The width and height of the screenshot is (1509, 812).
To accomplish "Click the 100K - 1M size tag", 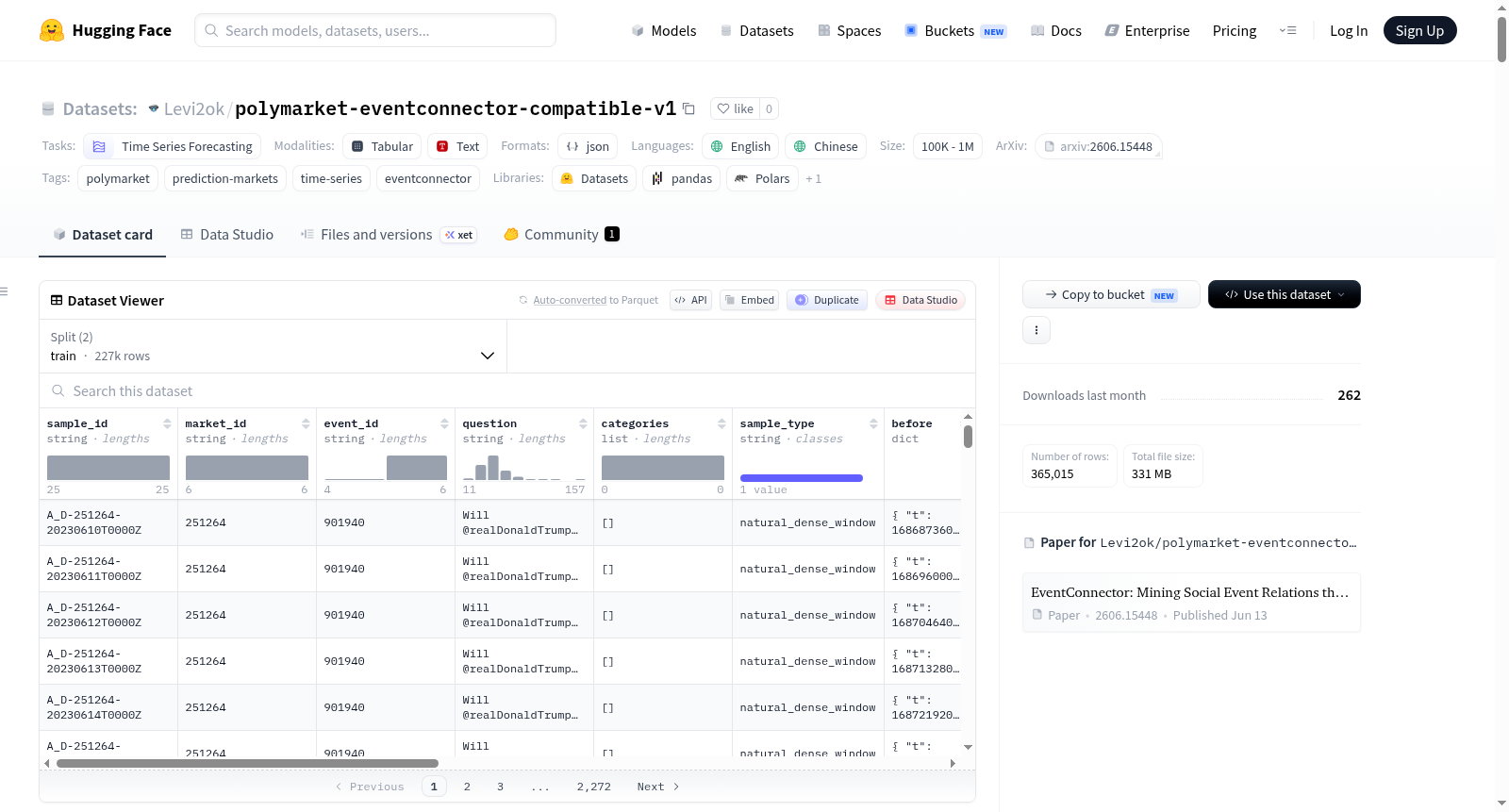I will 947,146.
